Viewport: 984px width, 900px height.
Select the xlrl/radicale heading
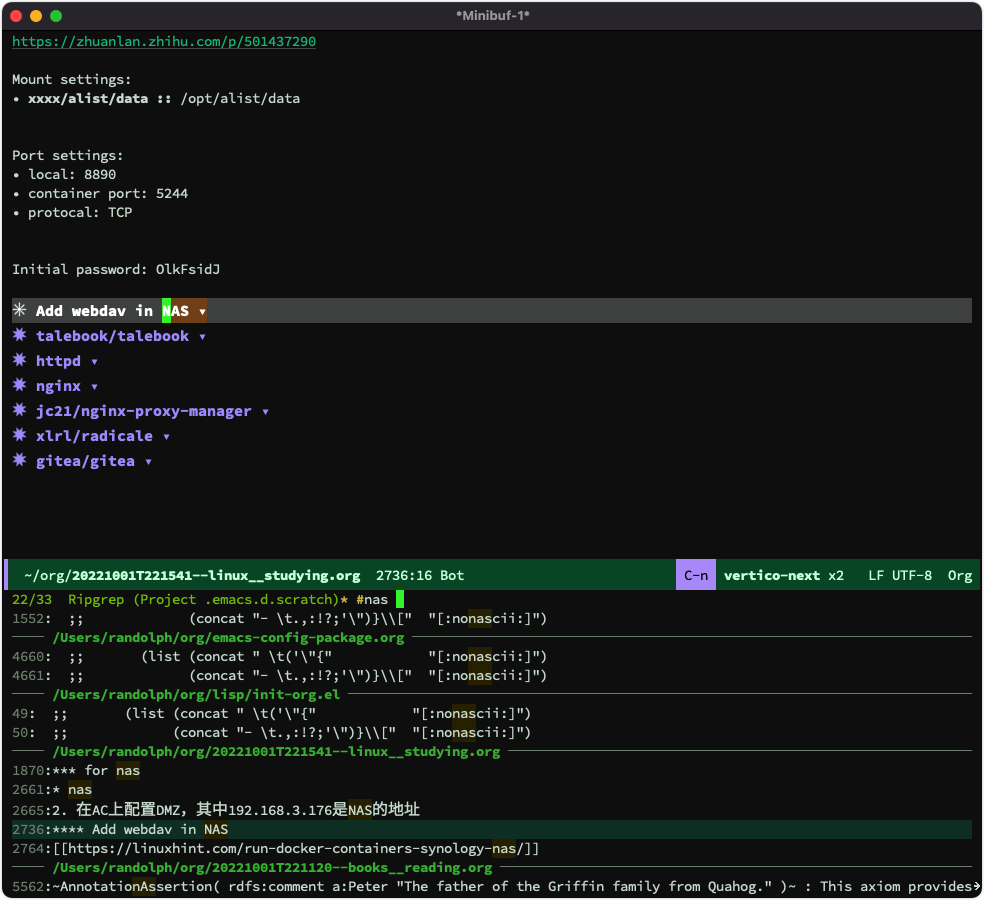(x=94, y=436)
